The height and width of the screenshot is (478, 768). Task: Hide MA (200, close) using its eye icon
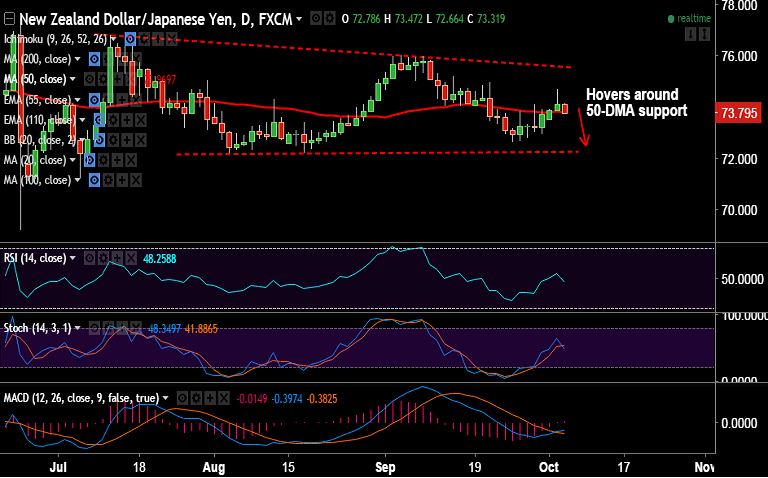pos(95,59)
